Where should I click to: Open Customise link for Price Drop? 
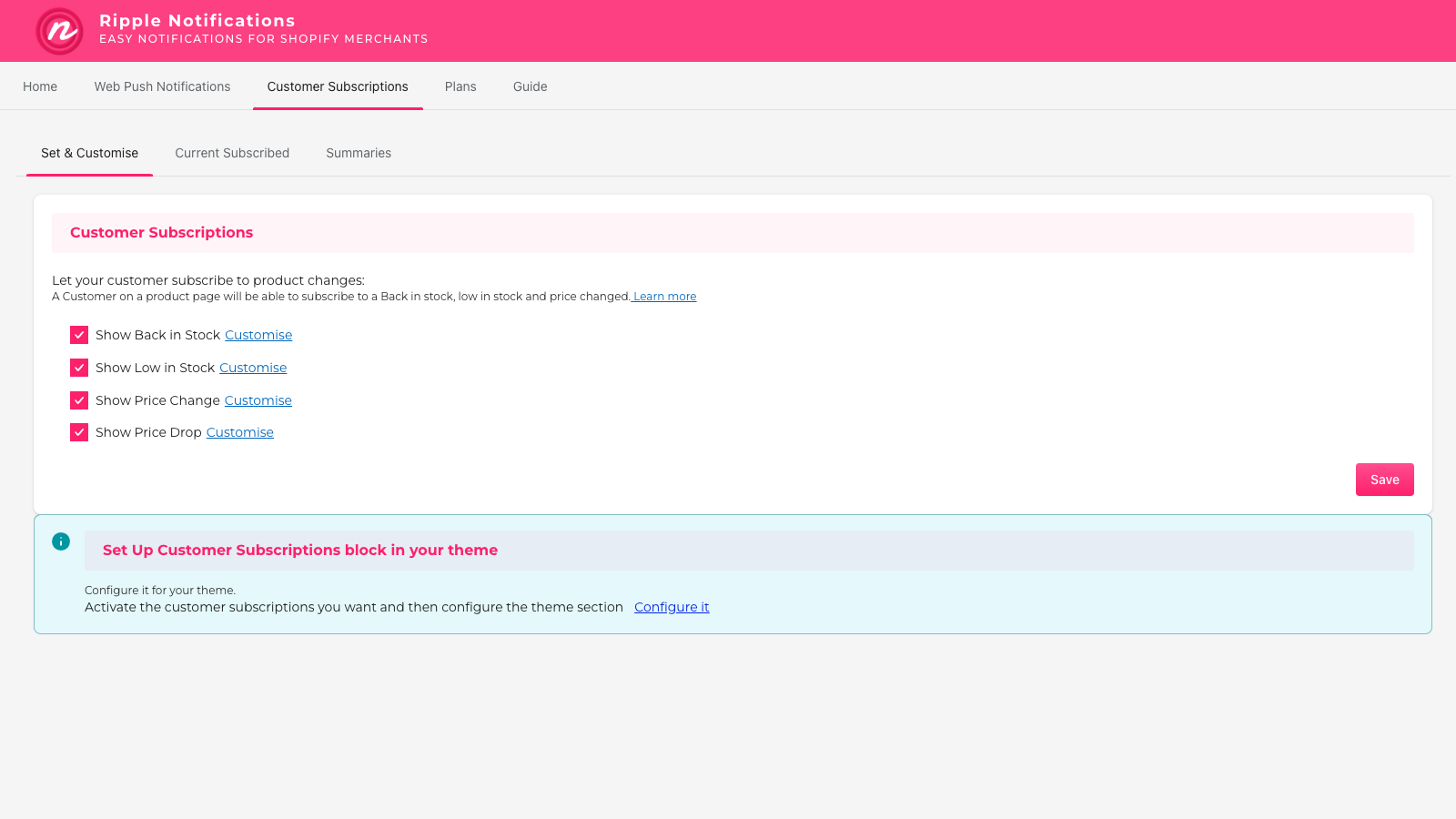pyautogui.click(x=239, y=432)
